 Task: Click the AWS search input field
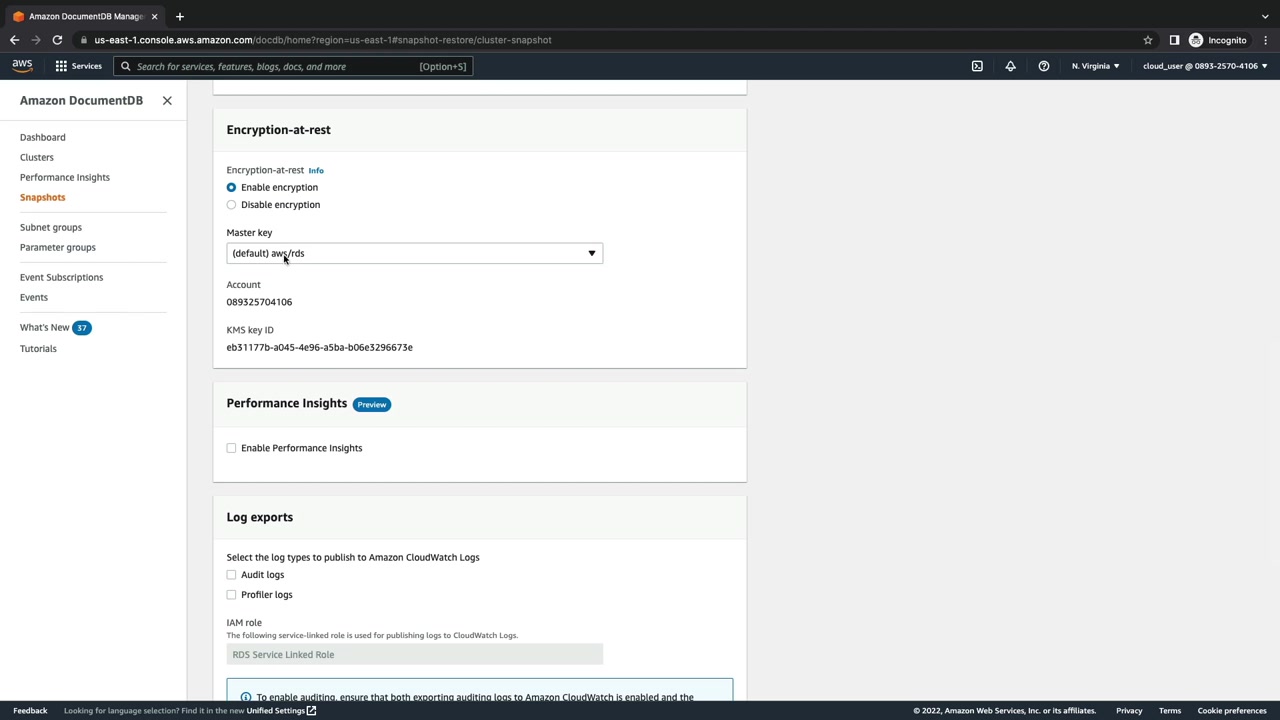coord(293,66)
